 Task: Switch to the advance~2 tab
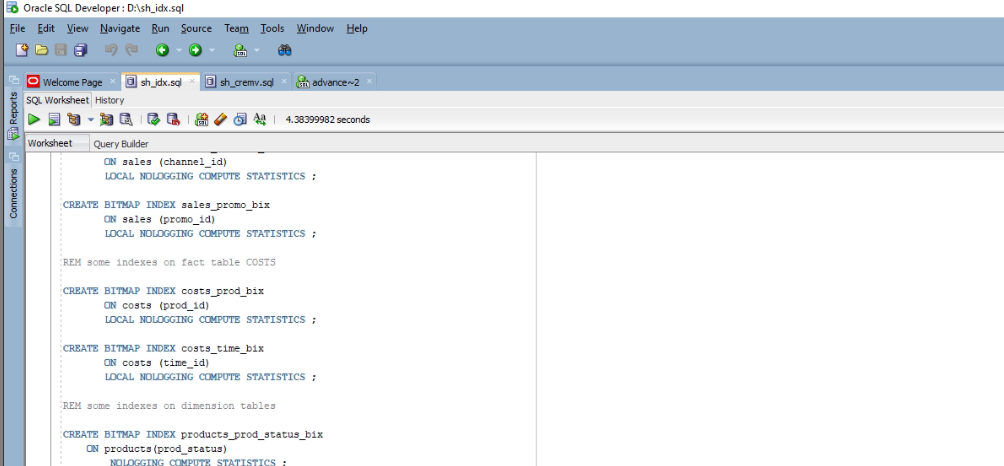coord(336,82)
